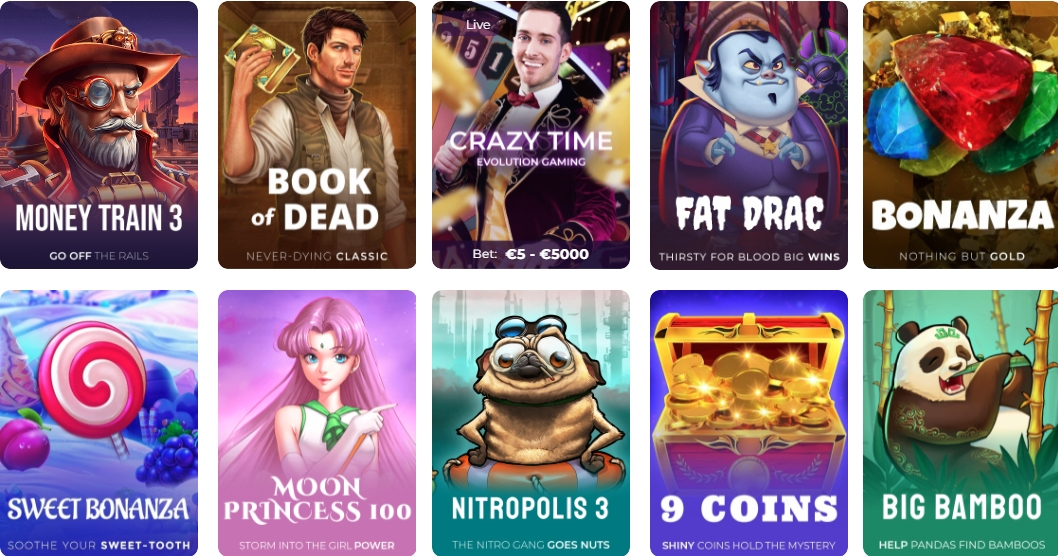Open the Crazy Time live game card
1058x556 pixels.
tap(531, 135)
